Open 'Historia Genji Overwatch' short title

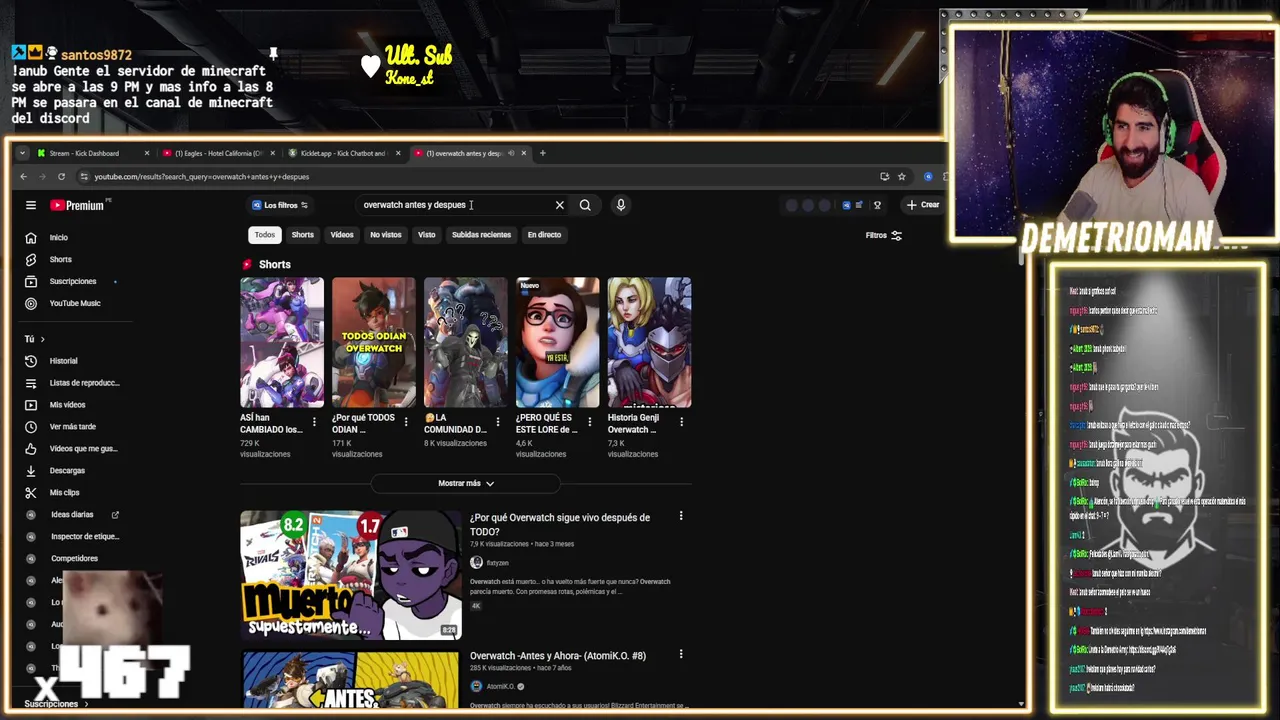tap(633, 424)
